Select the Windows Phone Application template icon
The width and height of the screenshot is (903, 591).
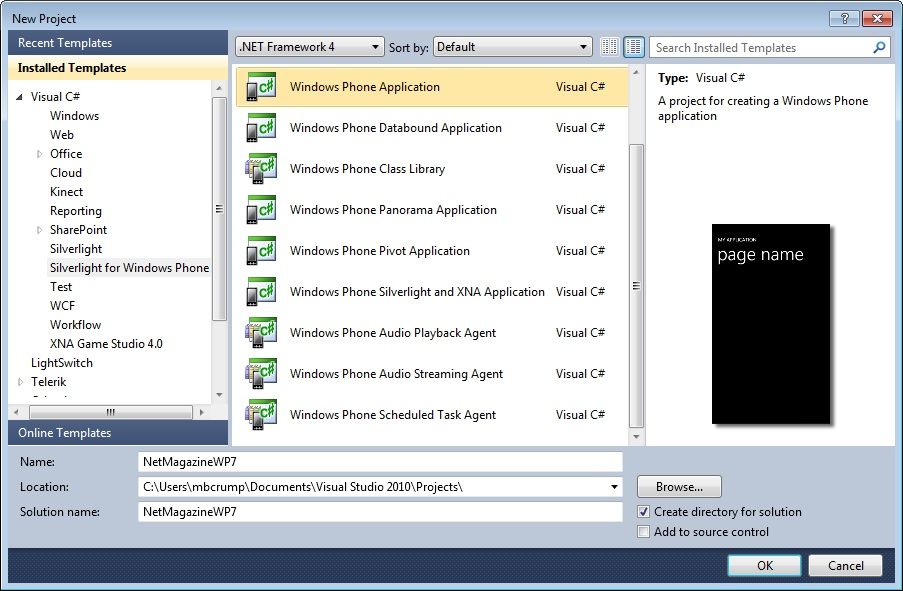pos(261,87)
